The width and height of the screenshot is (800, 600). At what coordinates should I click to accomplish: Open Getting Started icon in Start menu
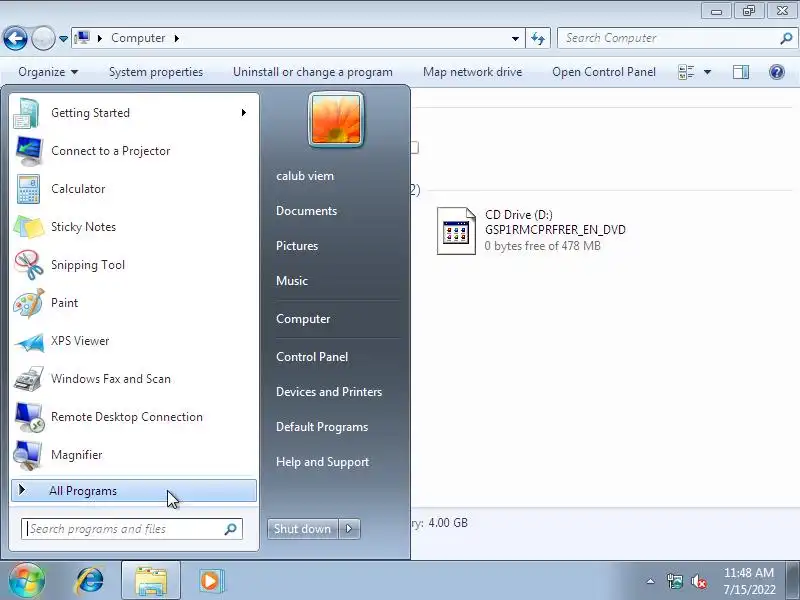[27, 113]
